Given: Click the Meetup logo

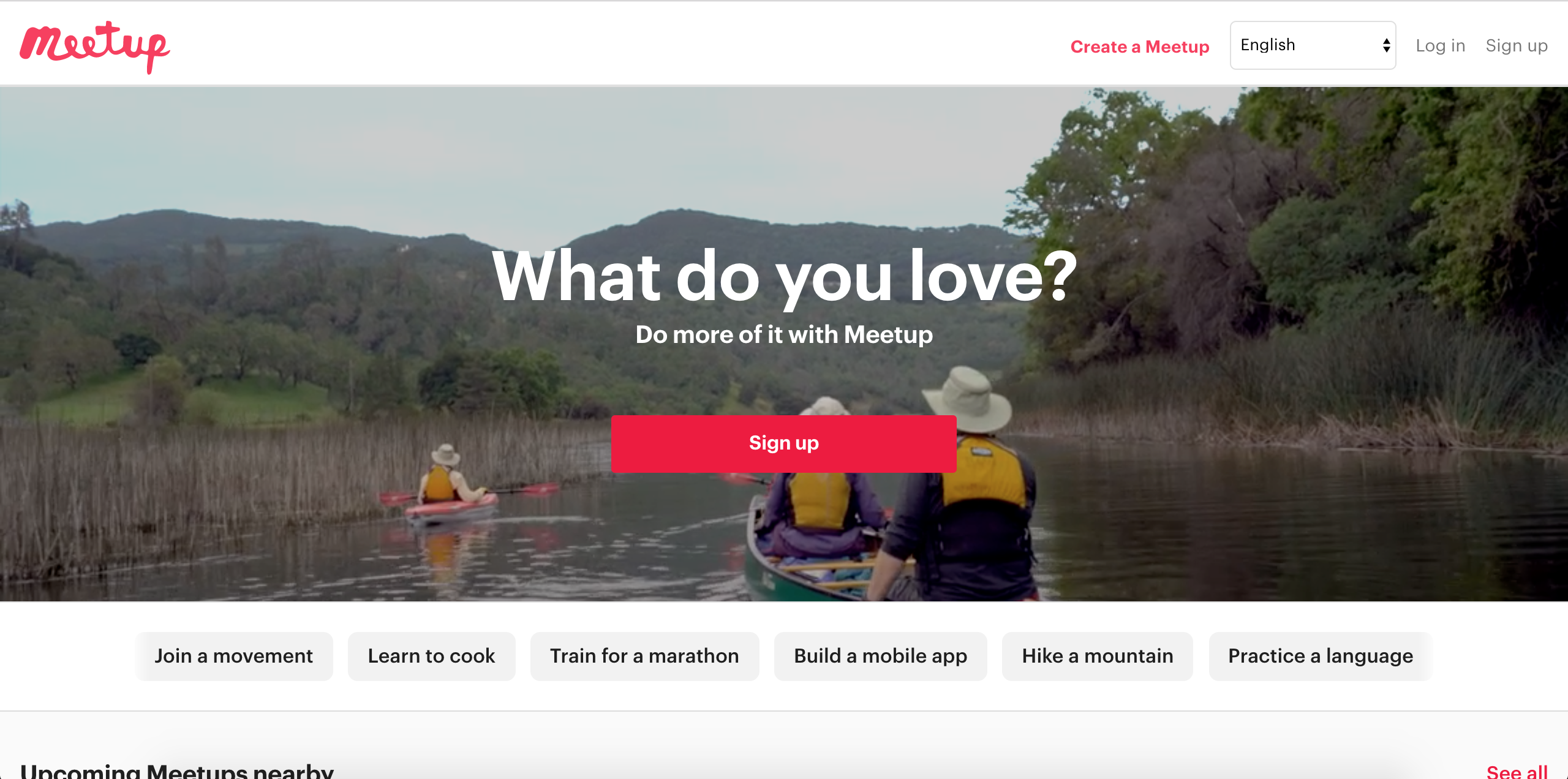Looking at the screenshot, I should pyautogui.click(x=95, y=47).
